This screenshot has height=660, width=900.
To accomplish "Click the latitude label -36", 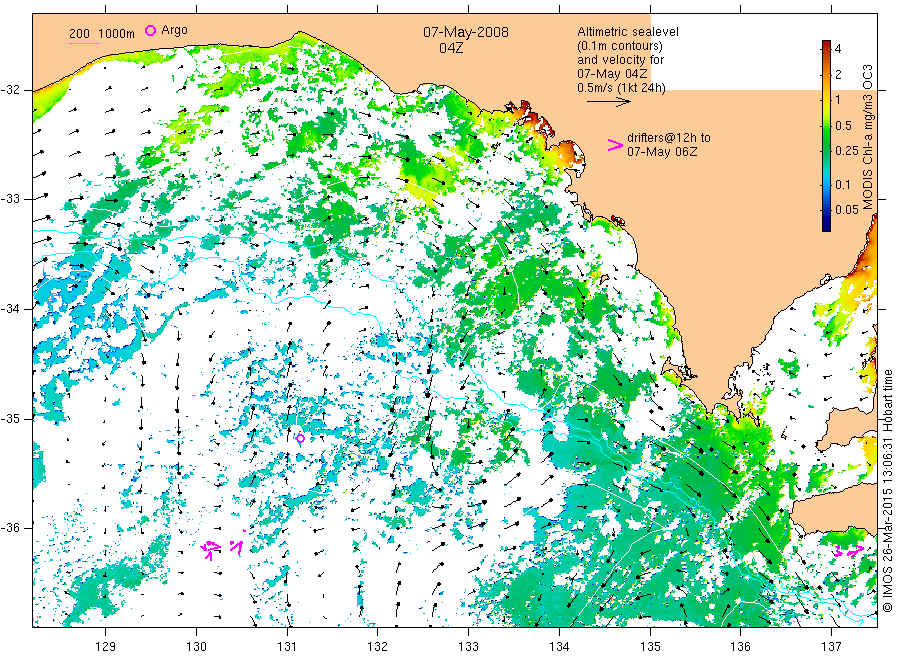I will point(10,527).
